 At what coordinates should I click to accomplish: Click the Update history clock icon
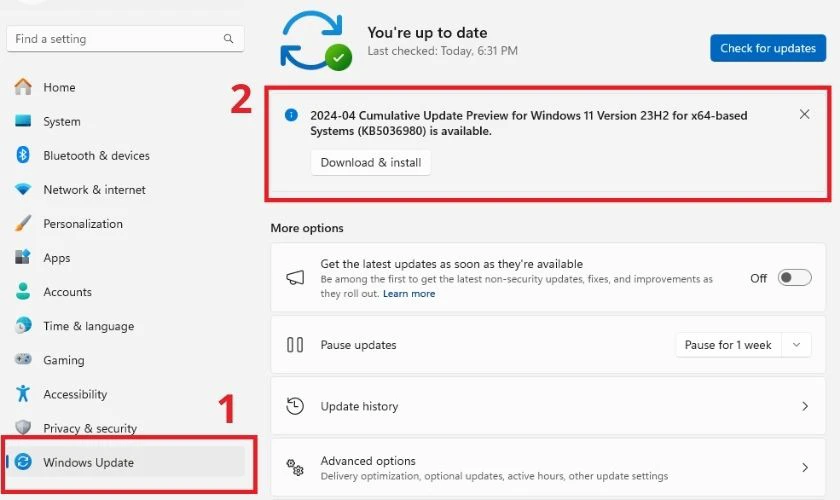[295, 406]
